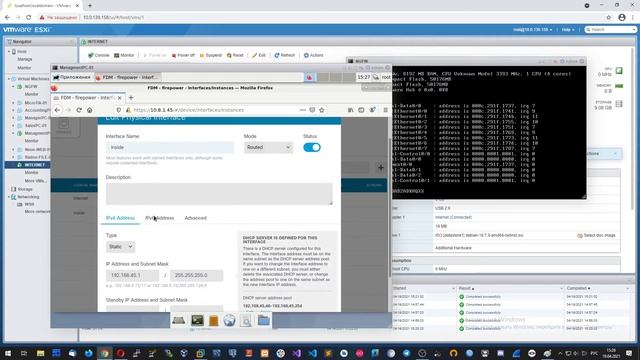Open a new Firefox tab
640x360 pixels.
131,98
